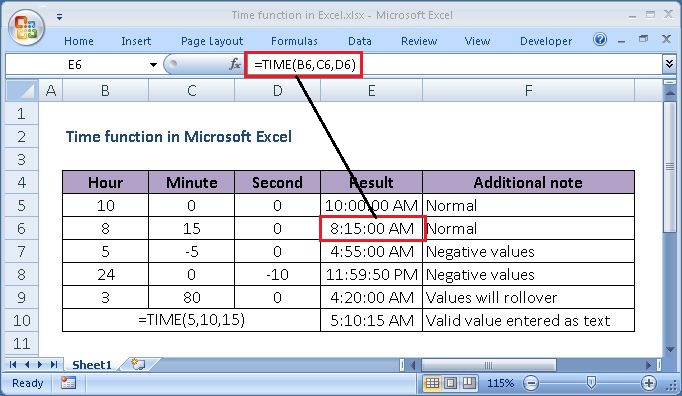The width and height of the screenshot is (682, 396).
Task: Select the cell showing 4:55:00 AM
Action: (371, 252)
